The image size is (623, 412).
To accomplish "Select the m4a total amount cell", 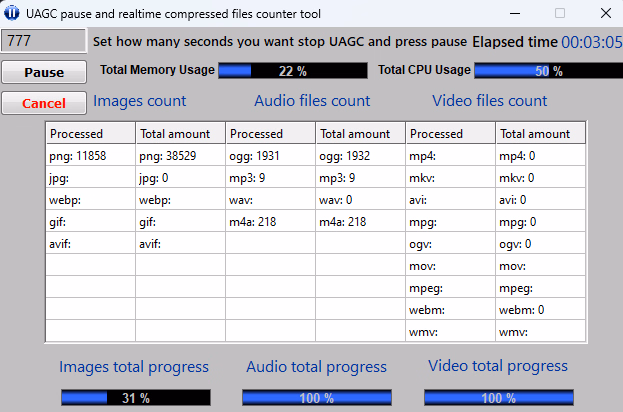I will (360, 222).
